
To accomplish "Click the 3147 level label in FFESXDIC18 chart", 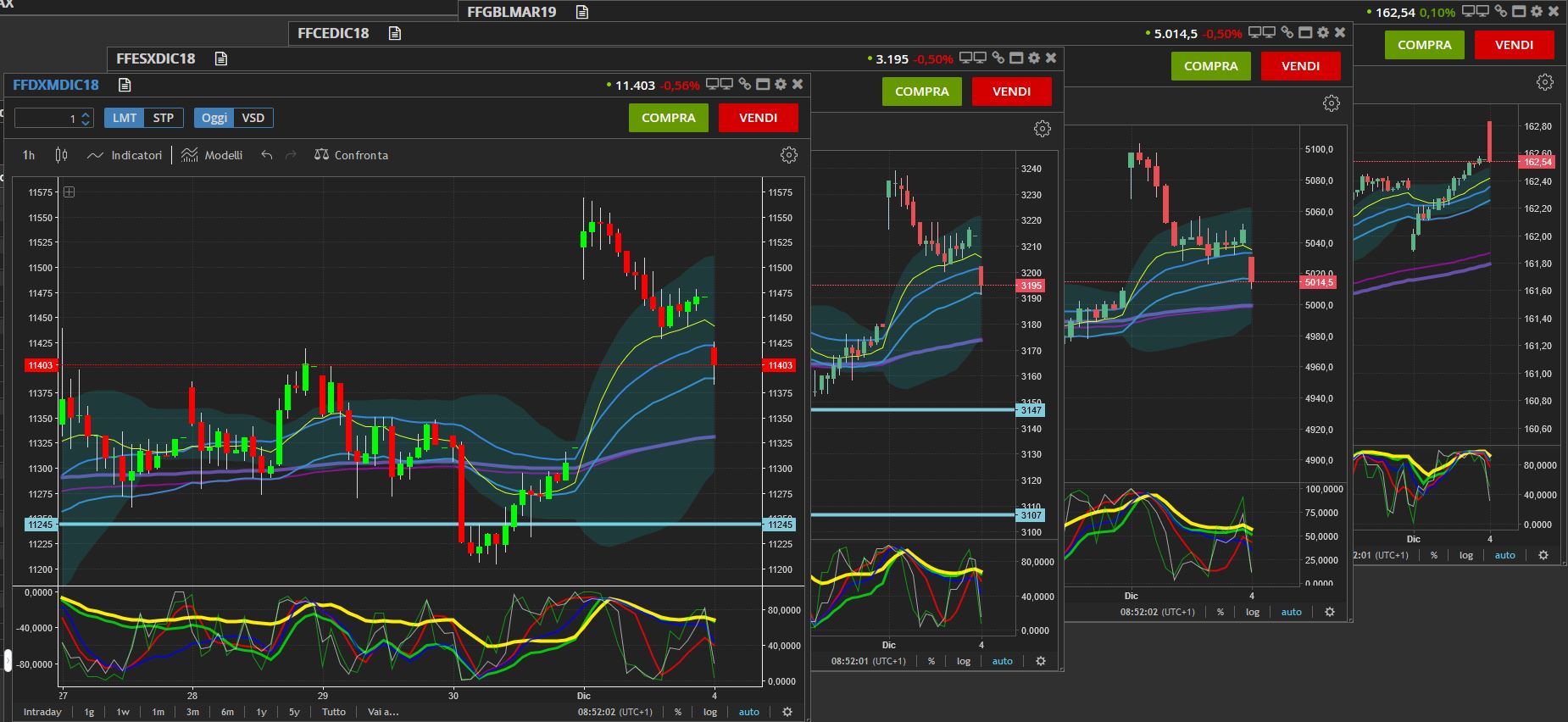I will click(1031, 410).
